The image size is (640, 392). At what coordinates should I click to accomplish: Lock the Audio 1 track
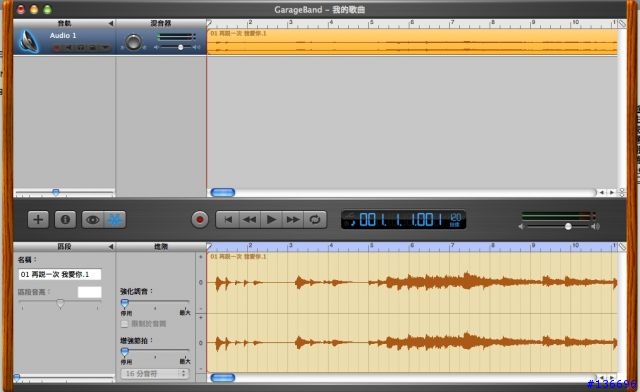tap(93, 48)
